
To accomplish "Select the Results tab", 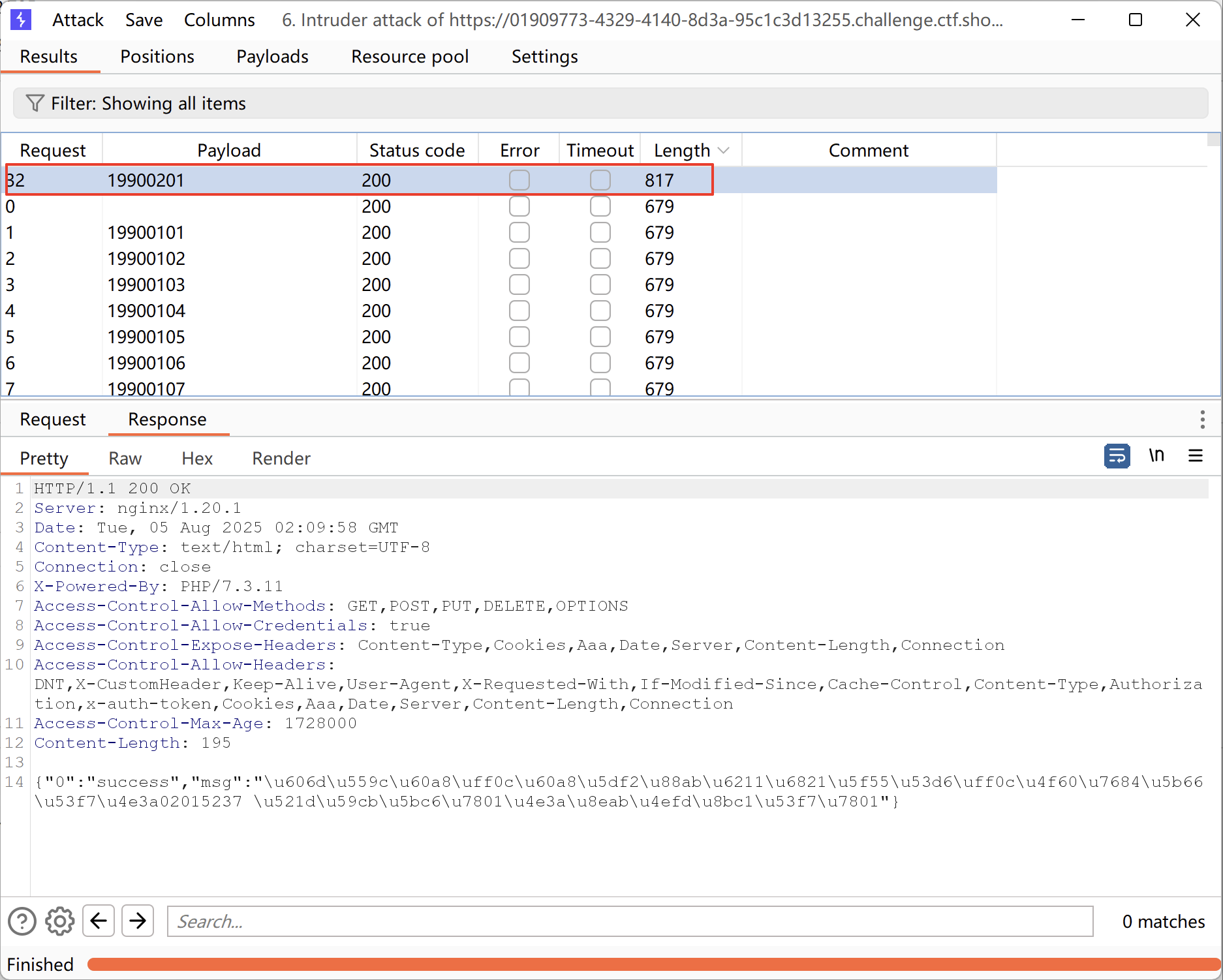I will click(x=49, y=57).
